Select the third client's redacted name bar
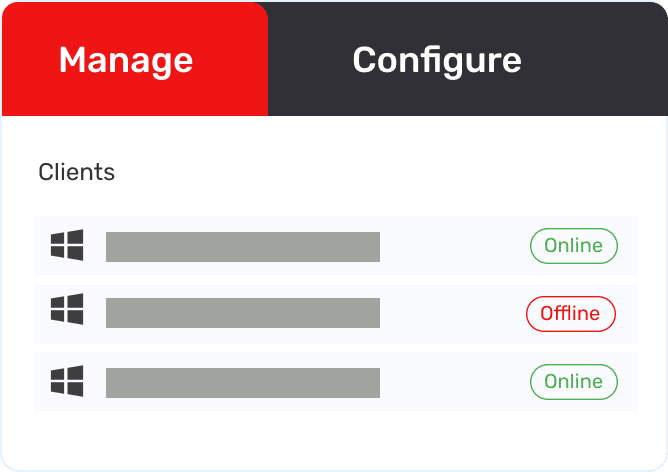The height and width of the screenshot is (472, 668). pos(243,382)
